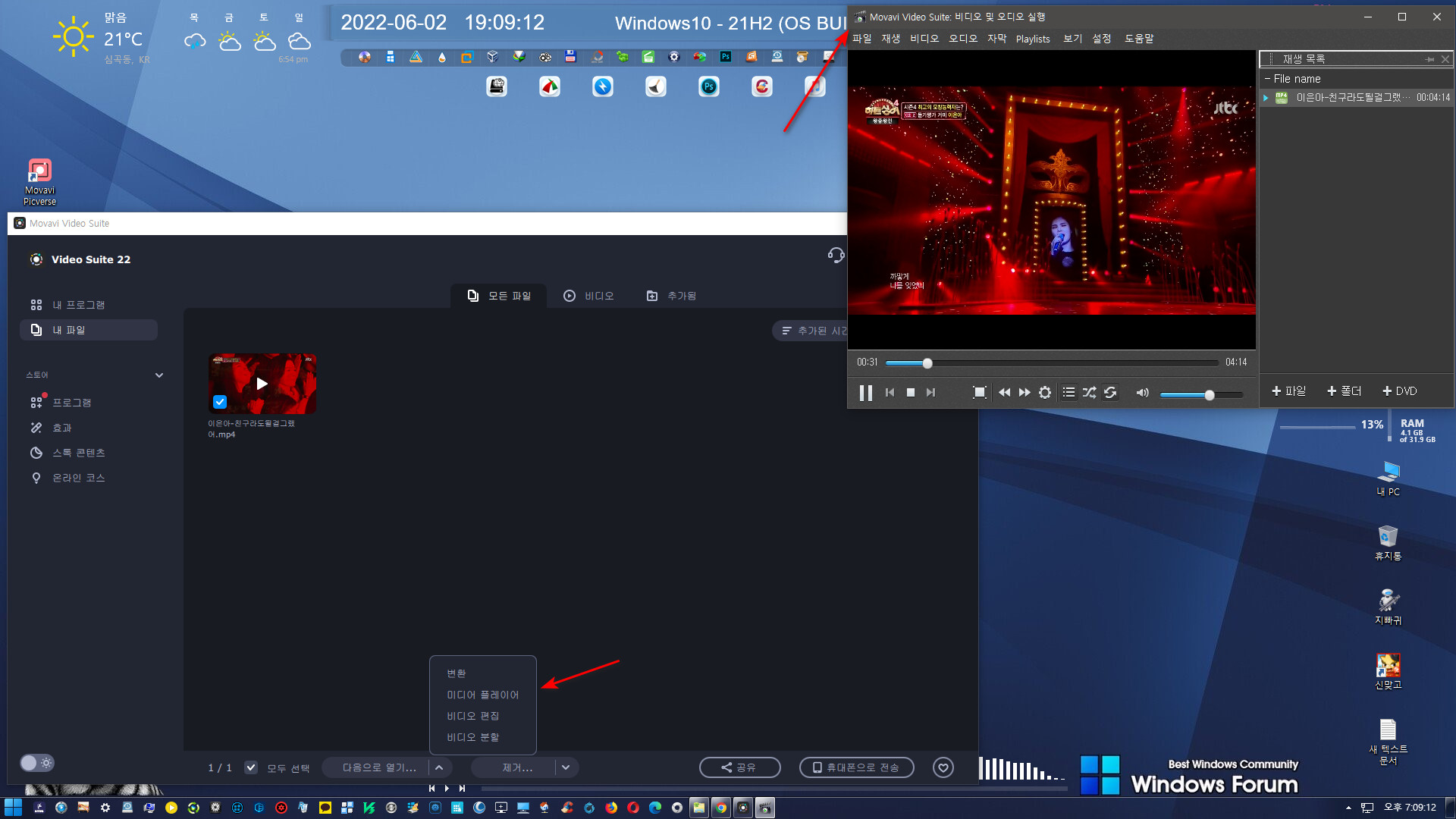Click 다음으로 열기 button
Image resolution: width=1456 pixels, height=819 pixels.
[x=378, y=768]
